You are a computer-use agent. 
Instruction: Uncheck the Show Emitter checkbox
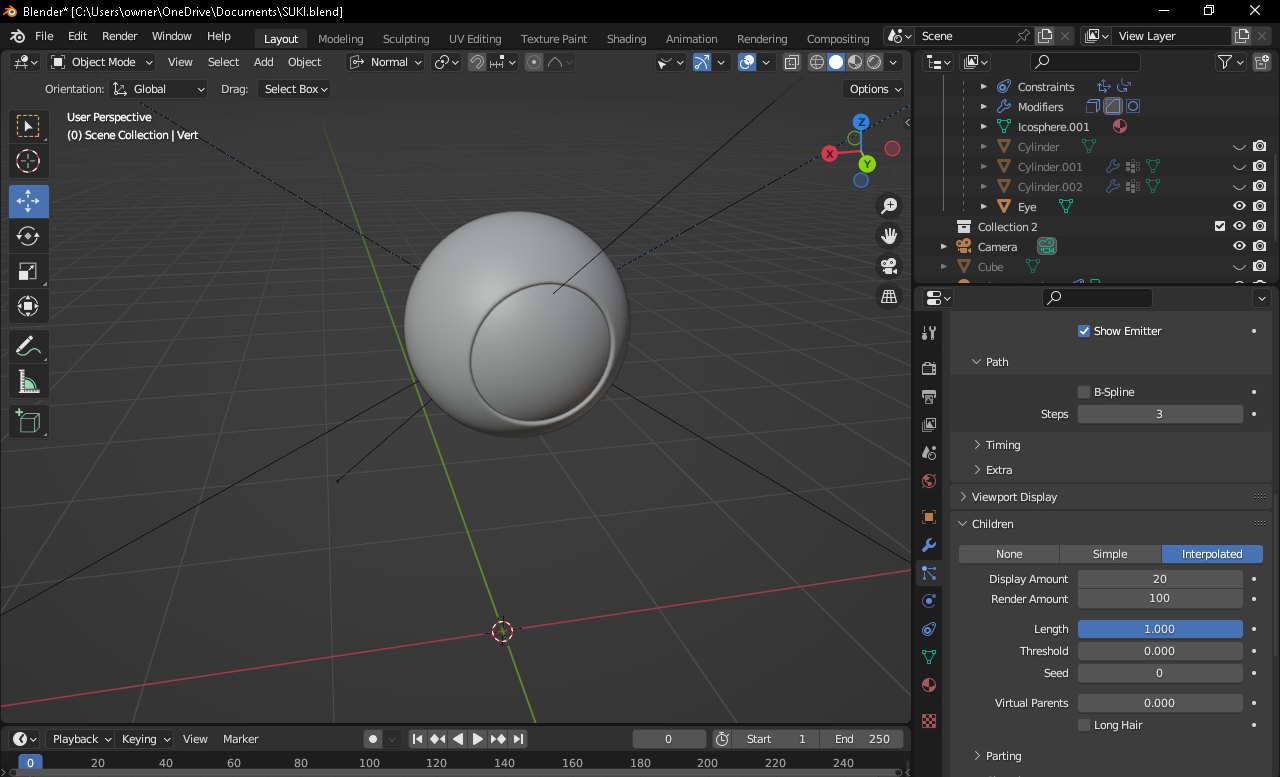tap(1084, 331)
